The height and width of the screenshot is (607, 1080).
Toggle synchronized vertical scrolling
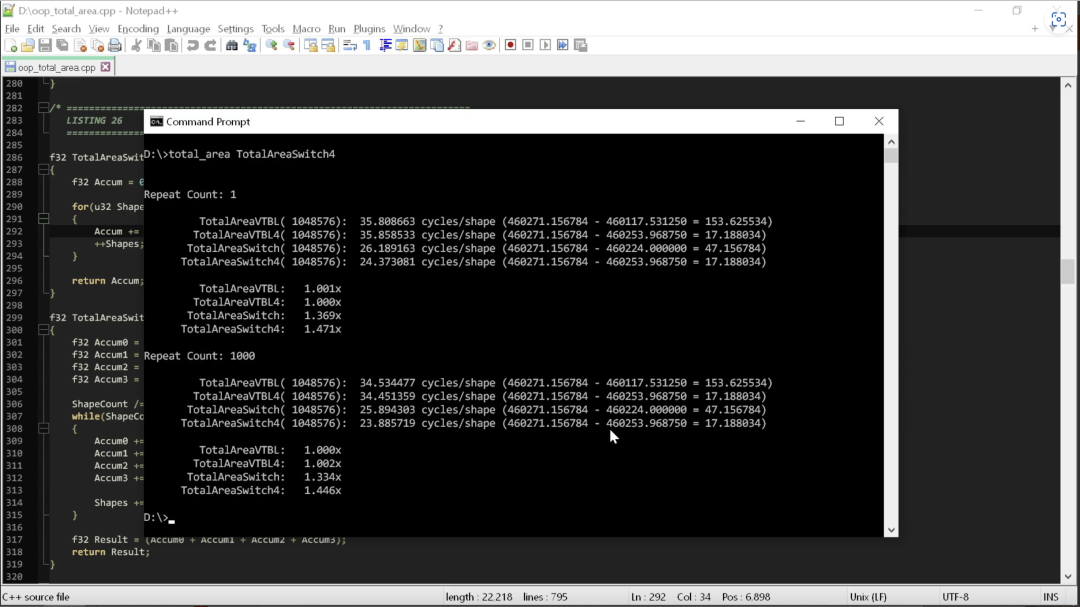[311, 45]
